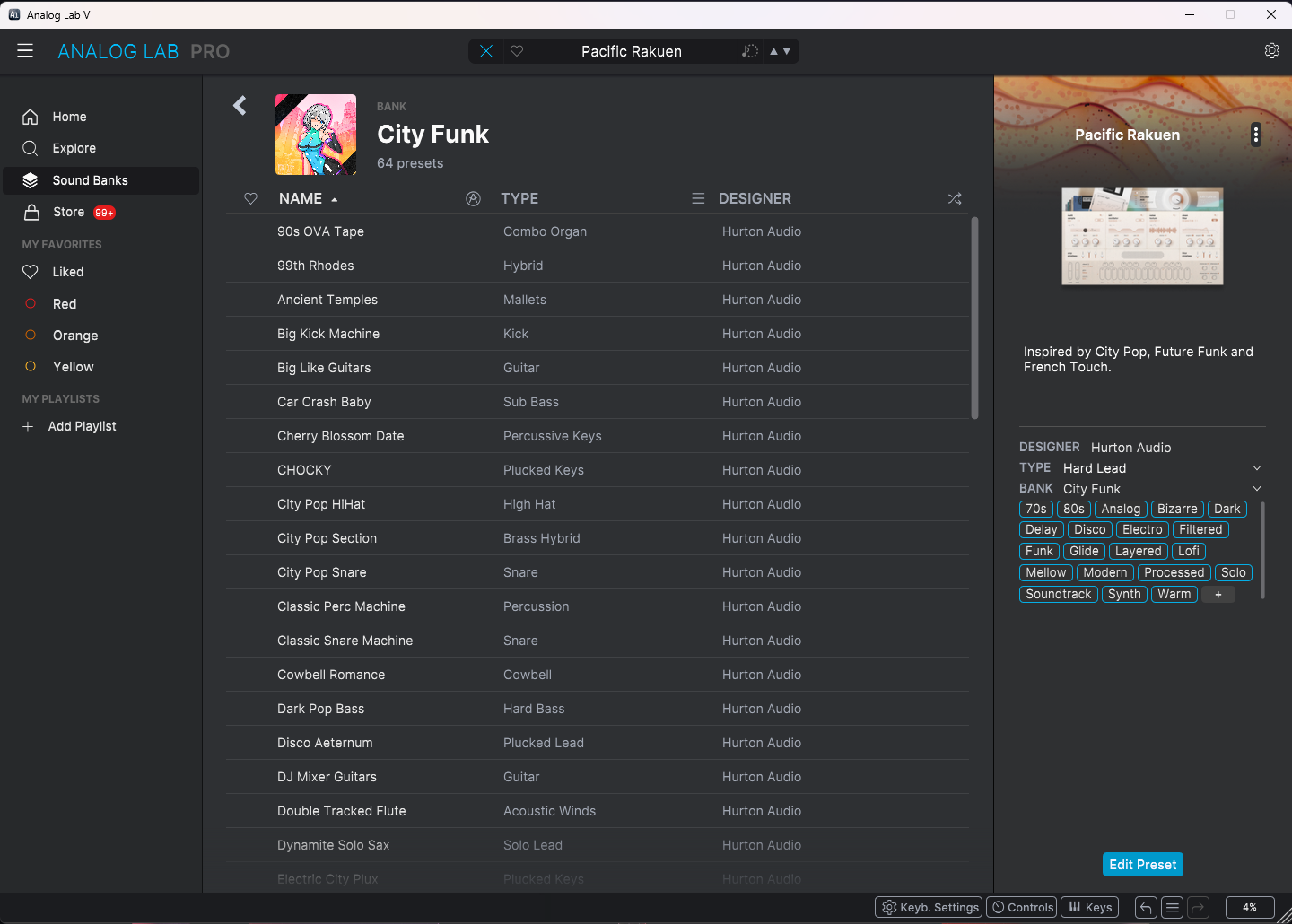Select the previous preset arrow

[x=773, y=51]
